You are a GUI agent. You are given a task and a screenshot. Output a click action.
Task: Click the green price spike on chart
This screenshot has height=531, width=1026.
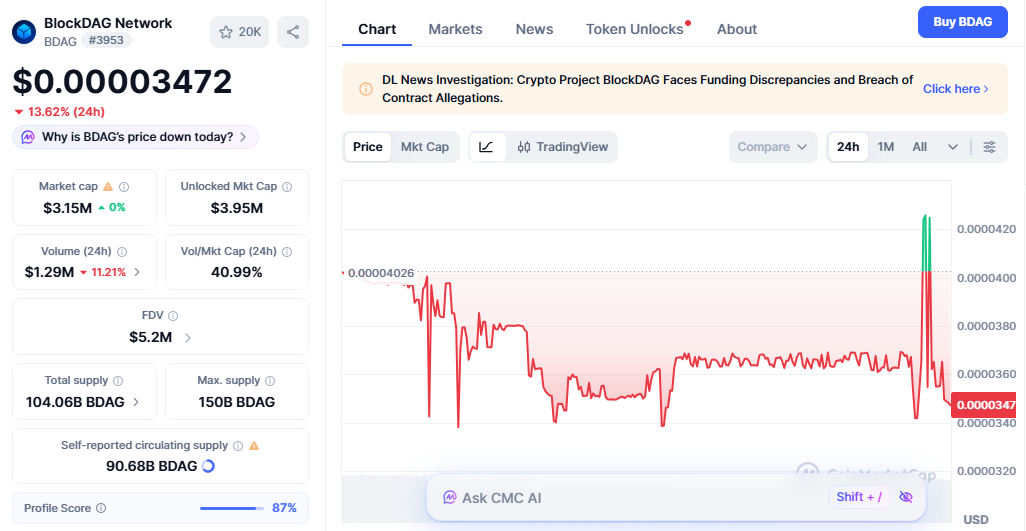pos(926,242)
